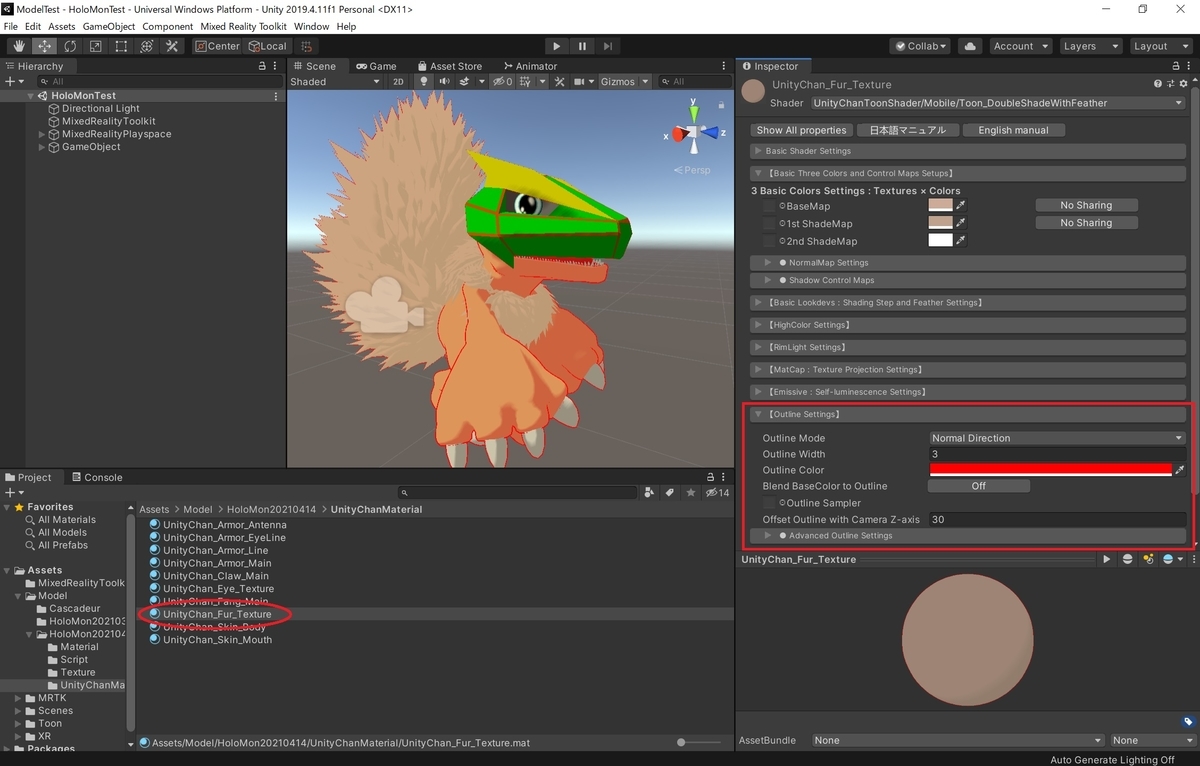
Task: Open asset labels tag icon
Action: pos(1188,721)
